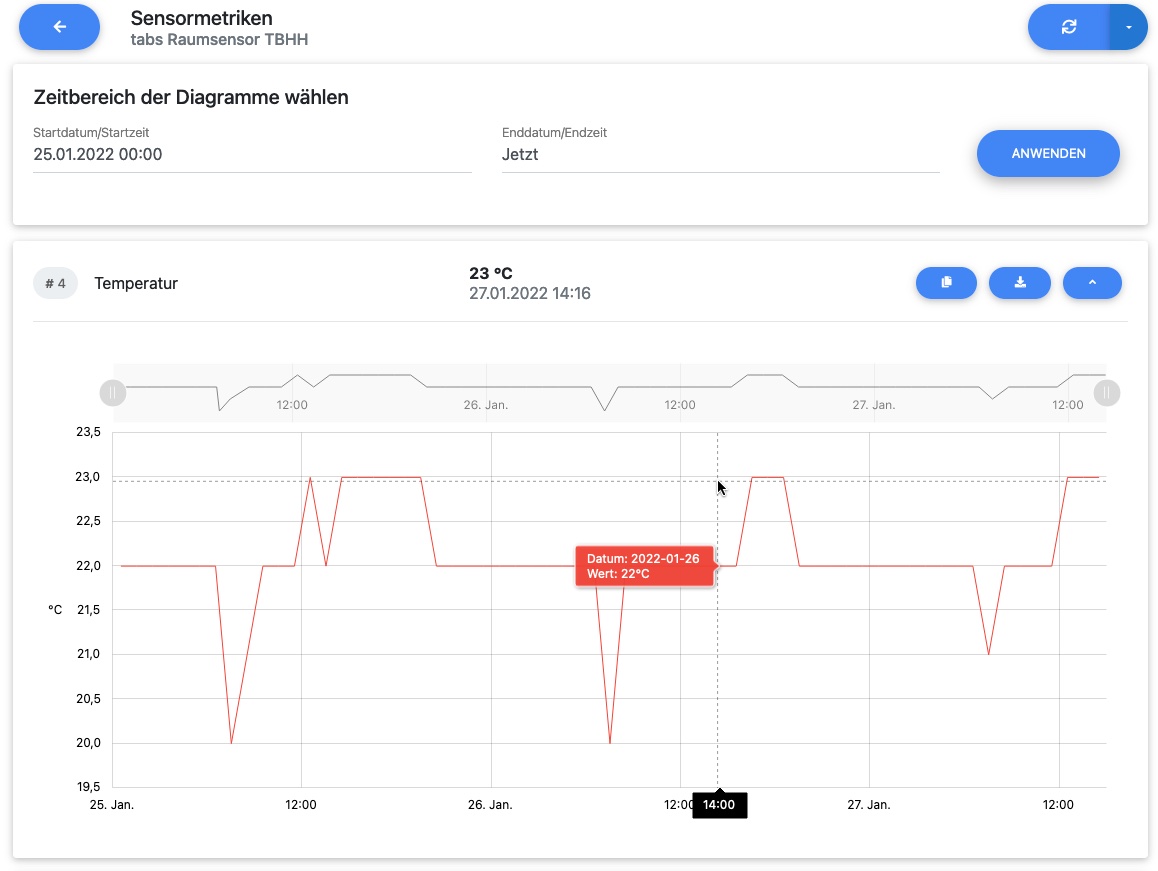Click the 14:00 time marker label
The width and height of the screenshot is (1158, 871).
tap(719, 804)
